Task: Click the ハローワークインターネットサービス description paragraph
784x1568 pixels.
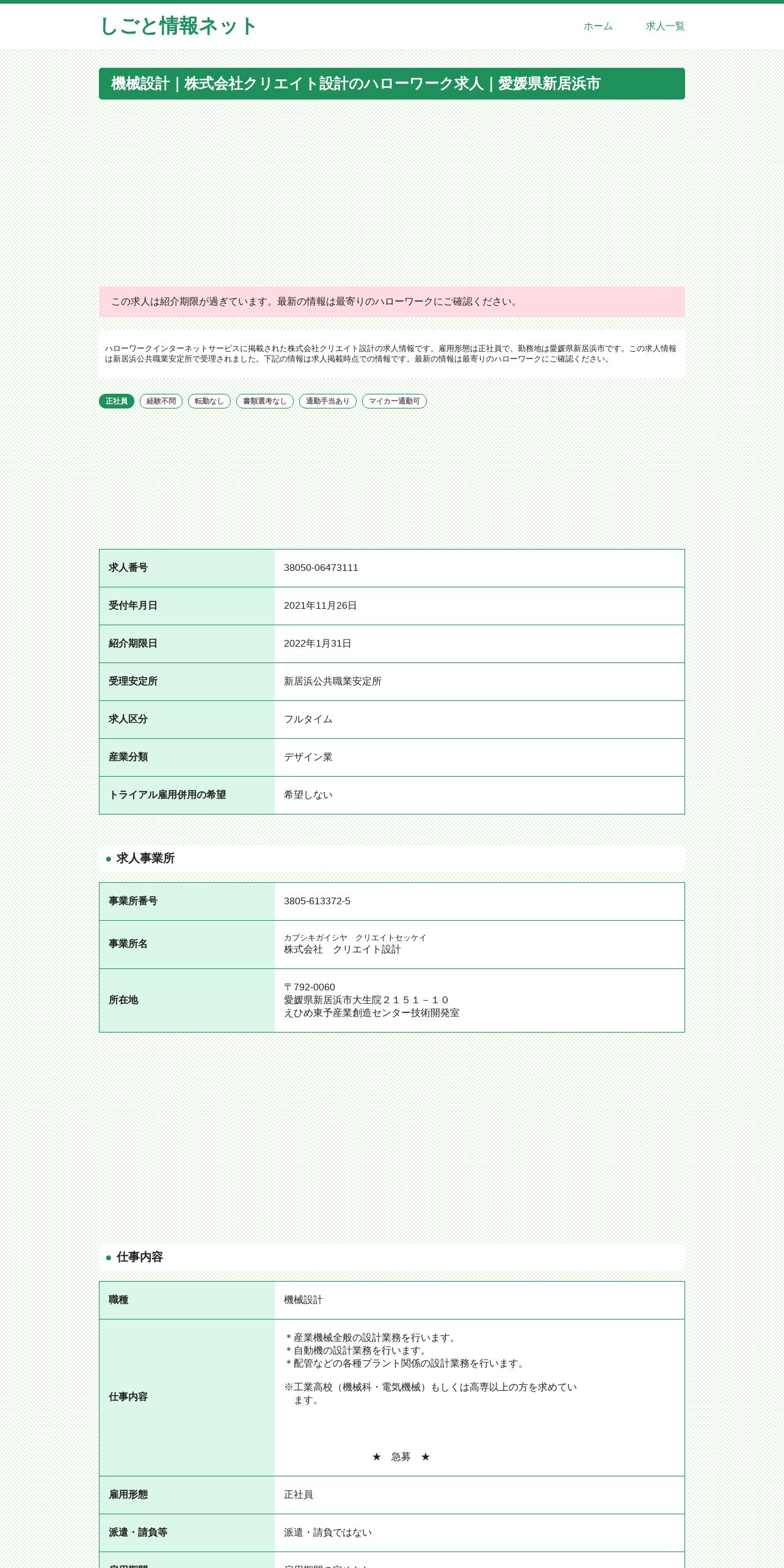Action: [392, 354]
